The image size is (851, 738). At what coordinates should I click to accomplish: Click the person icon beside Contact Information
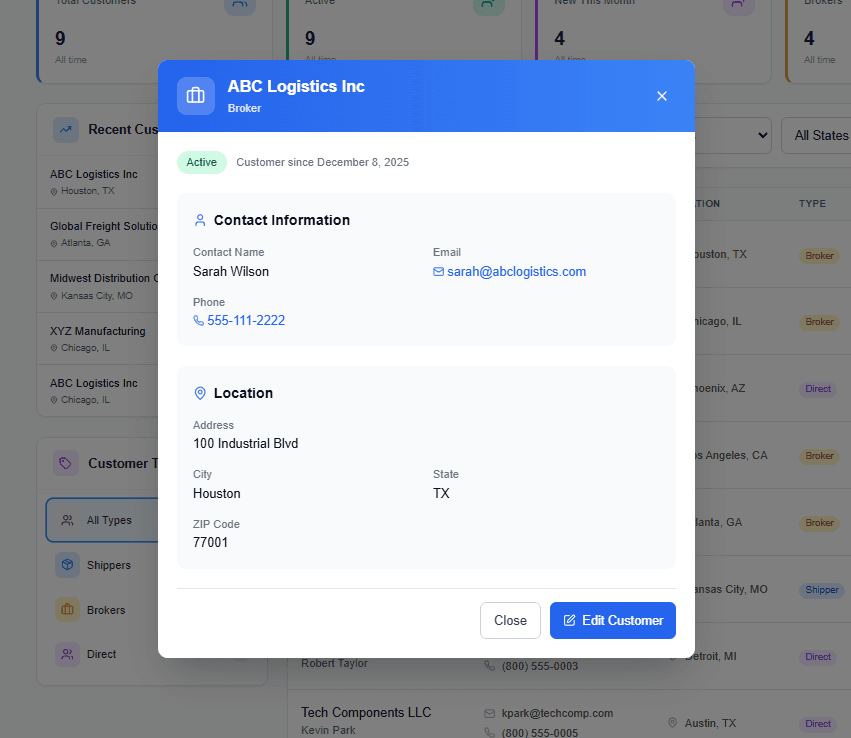click(200, 220)
